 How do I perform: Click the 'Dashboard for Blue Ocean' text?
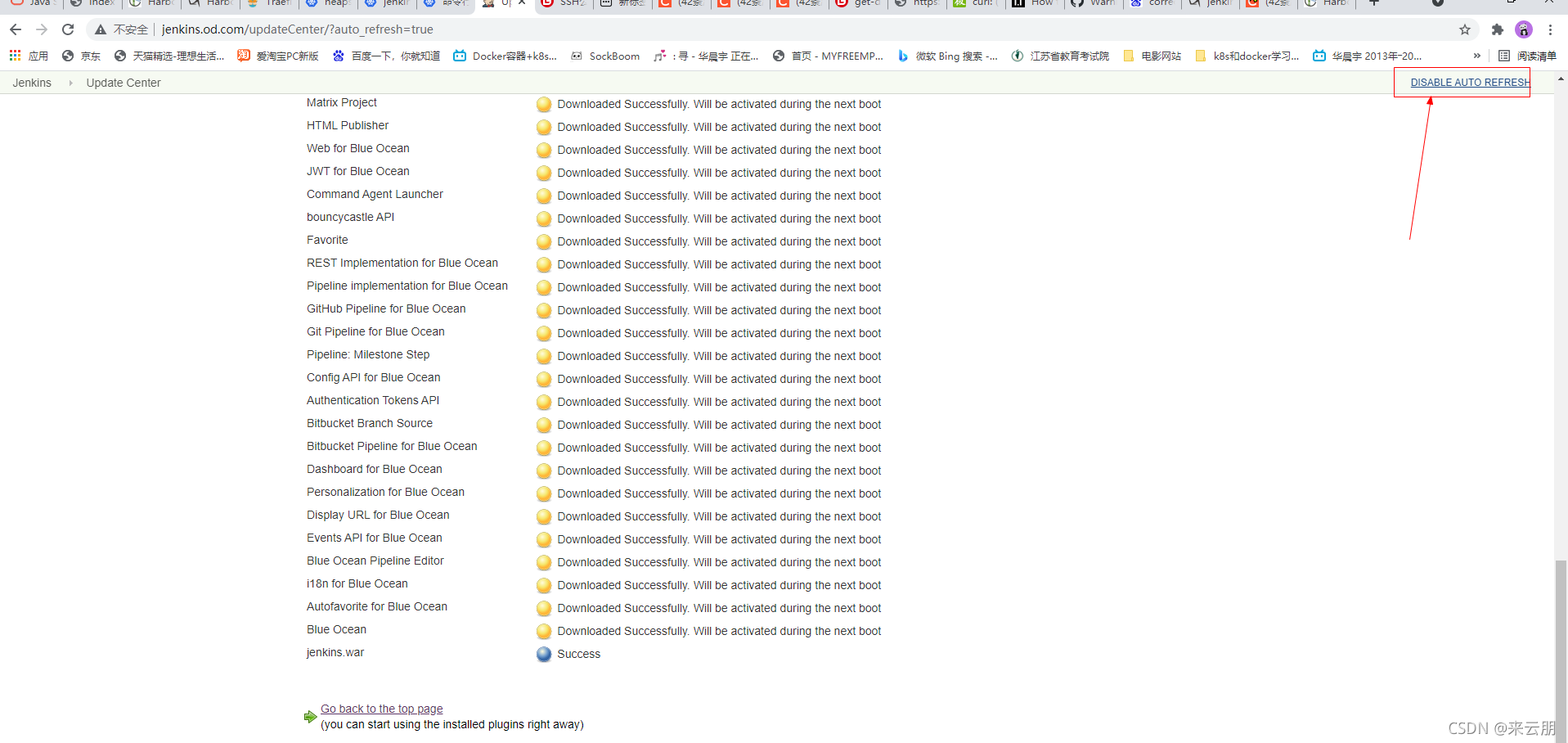(x=375, y=469)
